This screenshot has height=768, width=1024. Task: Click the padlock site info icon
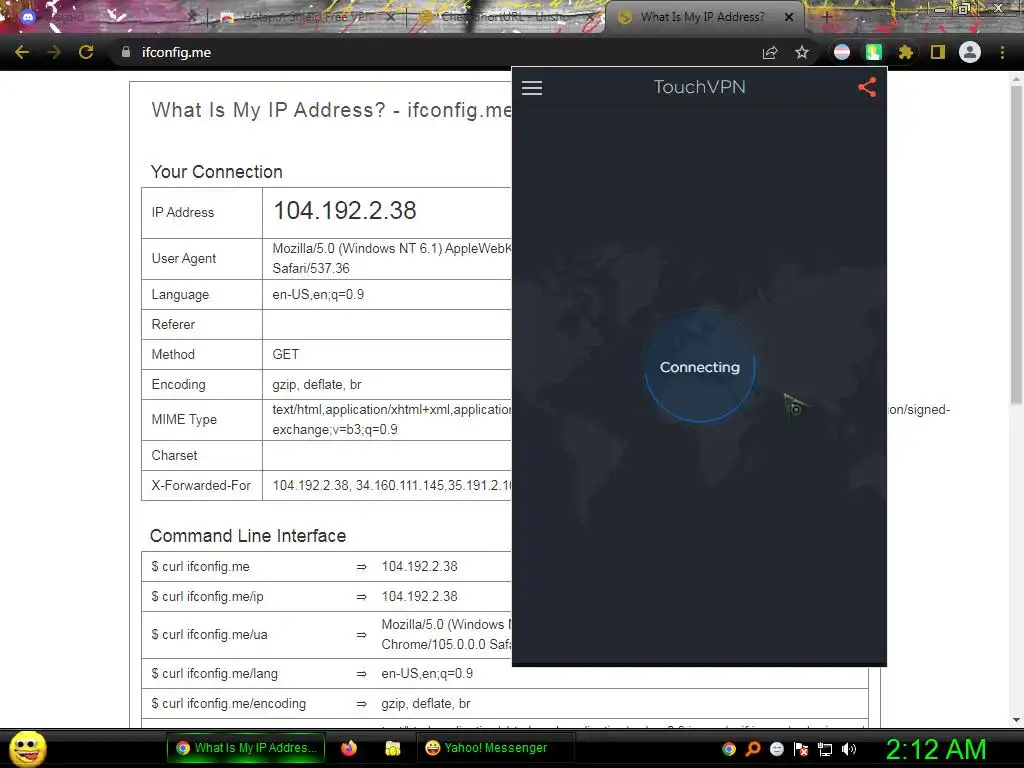(x=126, y=52)
